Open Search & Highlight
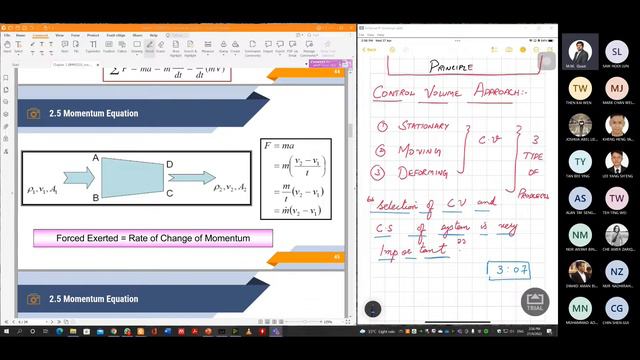Image resolution: width=640 pixels, height=360 pixels. tap(190, 47)
